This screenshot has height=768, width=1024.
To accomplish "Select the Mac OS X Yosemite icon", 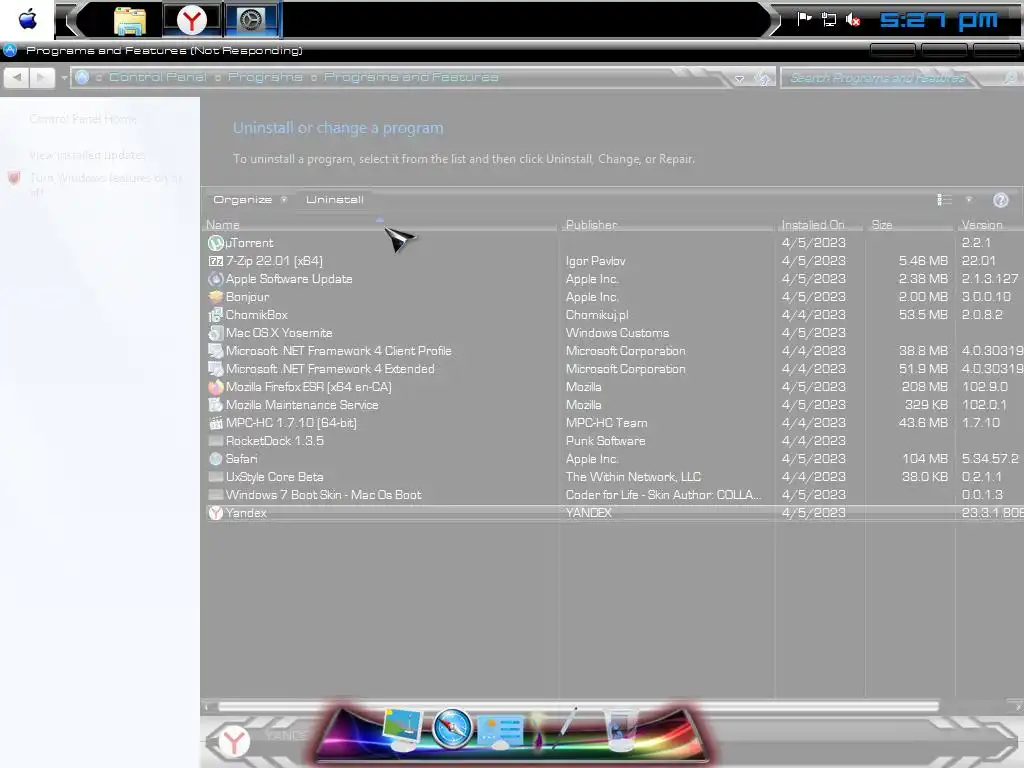I will click(x=216, y=333).
